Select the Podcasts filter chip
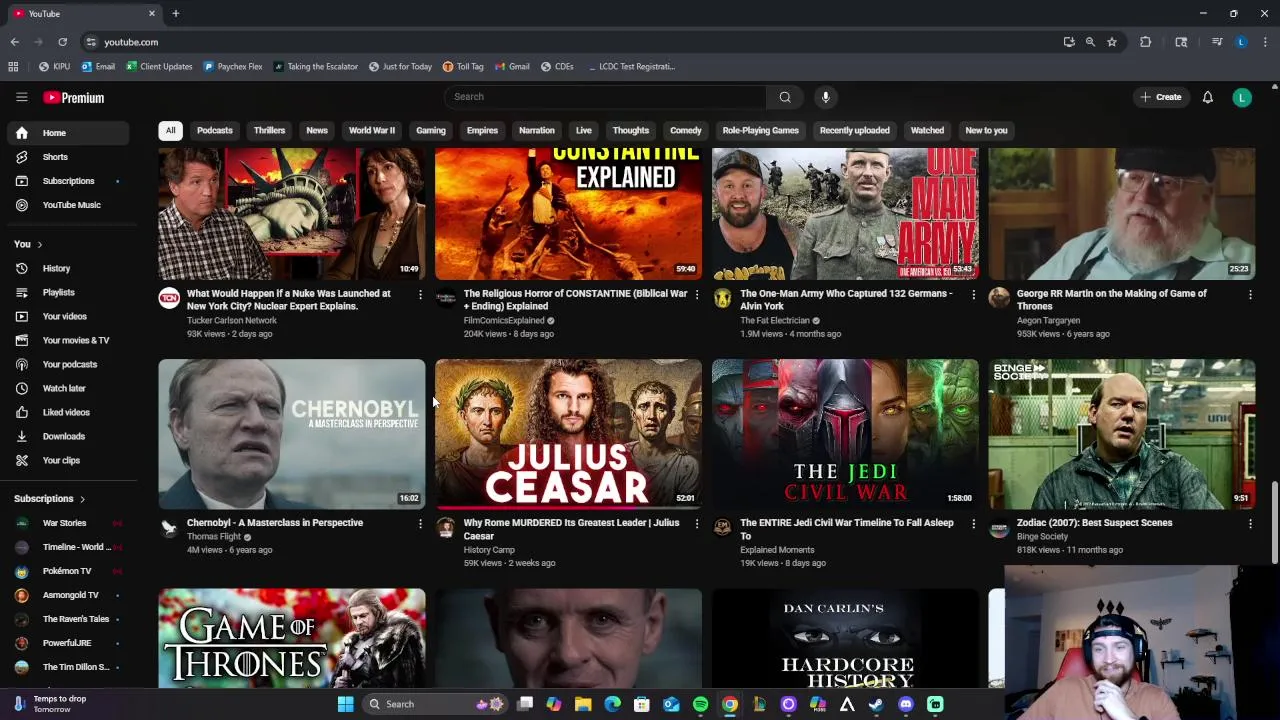 point(214,130)
